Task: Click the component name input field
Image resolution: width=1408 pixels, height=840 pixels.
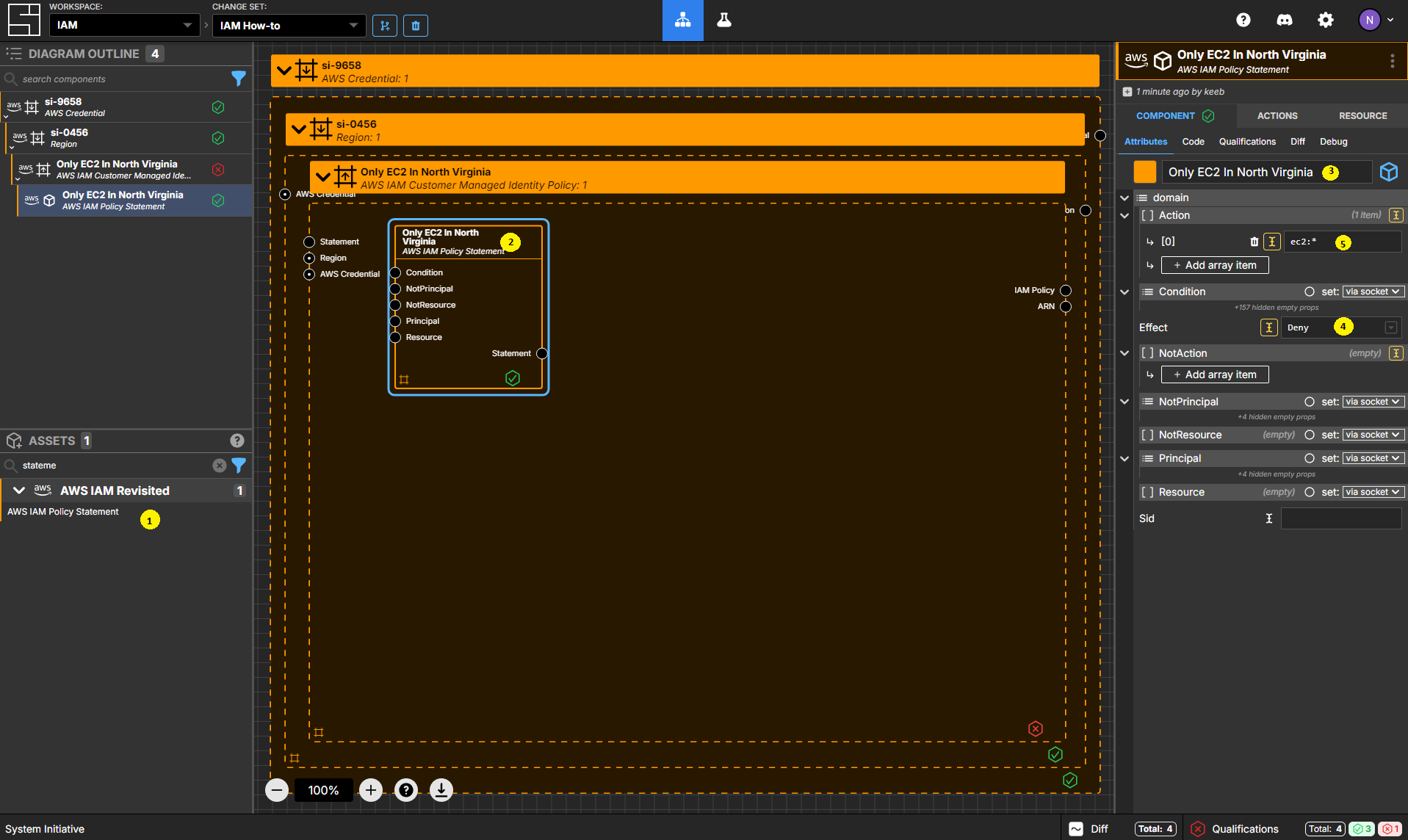Action: pyautogui.click(x=1266, y=172)
